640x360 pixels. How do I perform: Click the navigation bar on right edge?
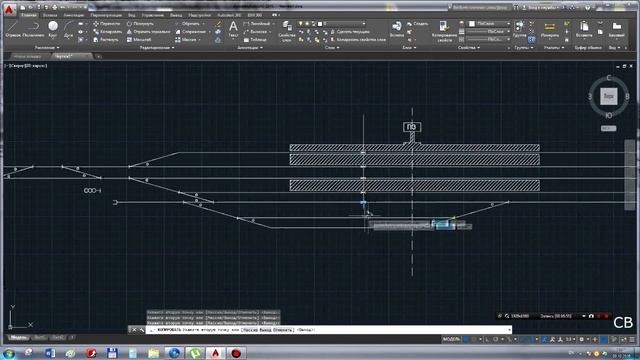[x=630, y=175]
